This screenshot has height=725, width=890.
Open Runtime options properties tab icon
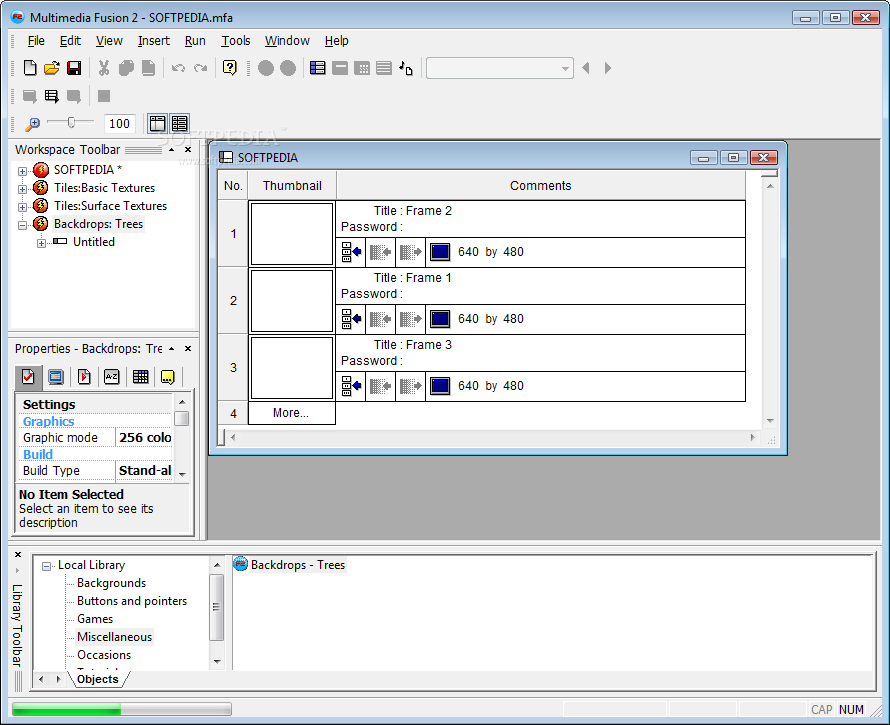click(84, 376)
